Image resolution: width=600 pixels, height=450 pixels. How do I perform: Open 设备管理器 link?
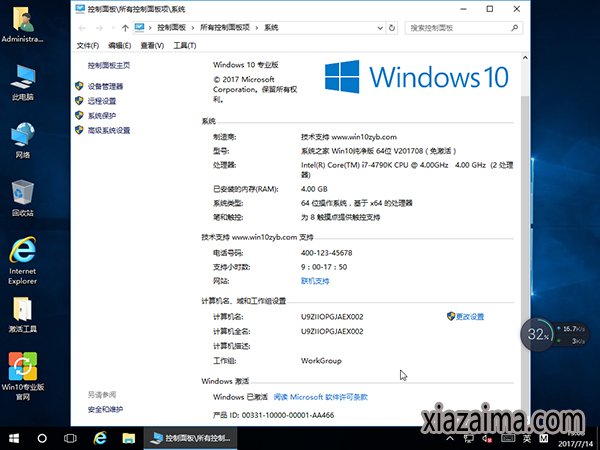105,86
